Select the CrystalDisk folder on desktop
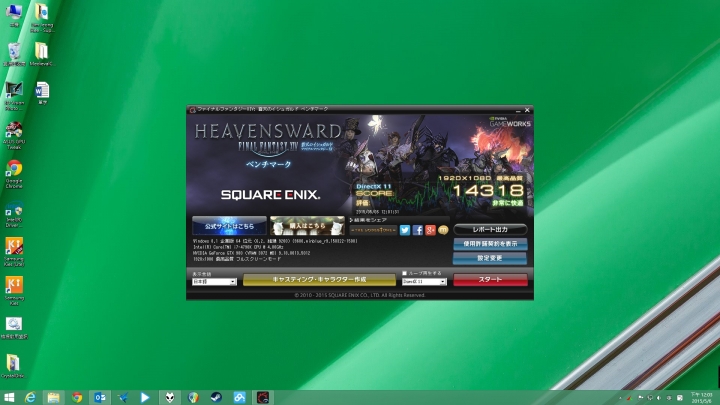Image resolution: width=720 pixels, height=405 pixels. pyautogui.click(x=13, y=366)
